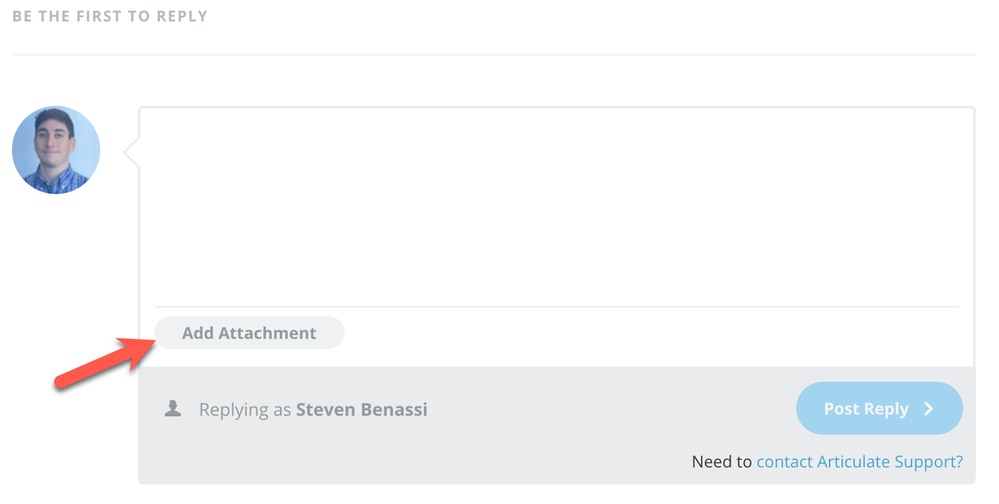Click the chevron arrow inside Post Reply
The image size is (999, 504).
(x=928, y=409)
